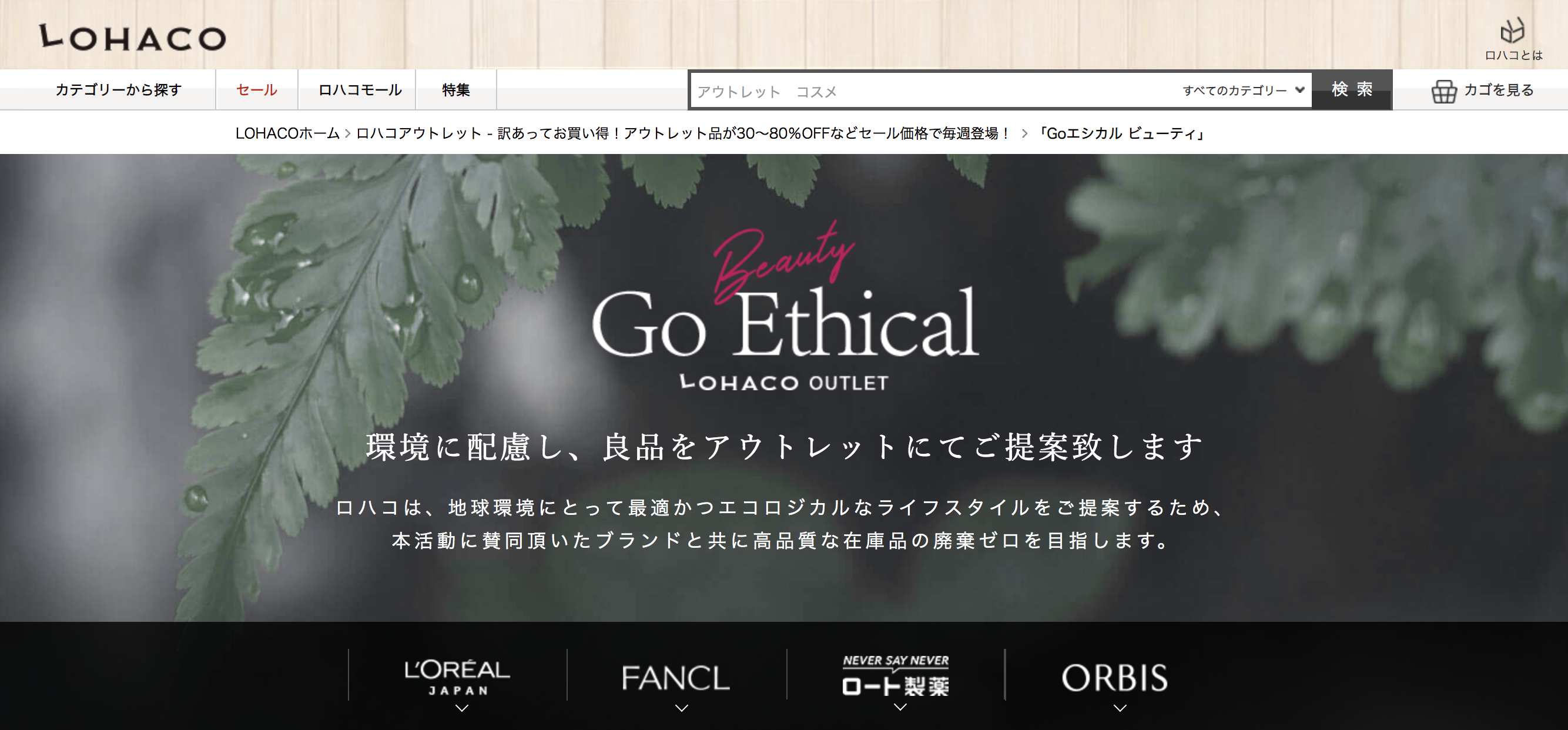Expand the chevron under ロート製薬
This screenshot has height=730, width=1568.
pyautogui.click(x=900, y=707)
